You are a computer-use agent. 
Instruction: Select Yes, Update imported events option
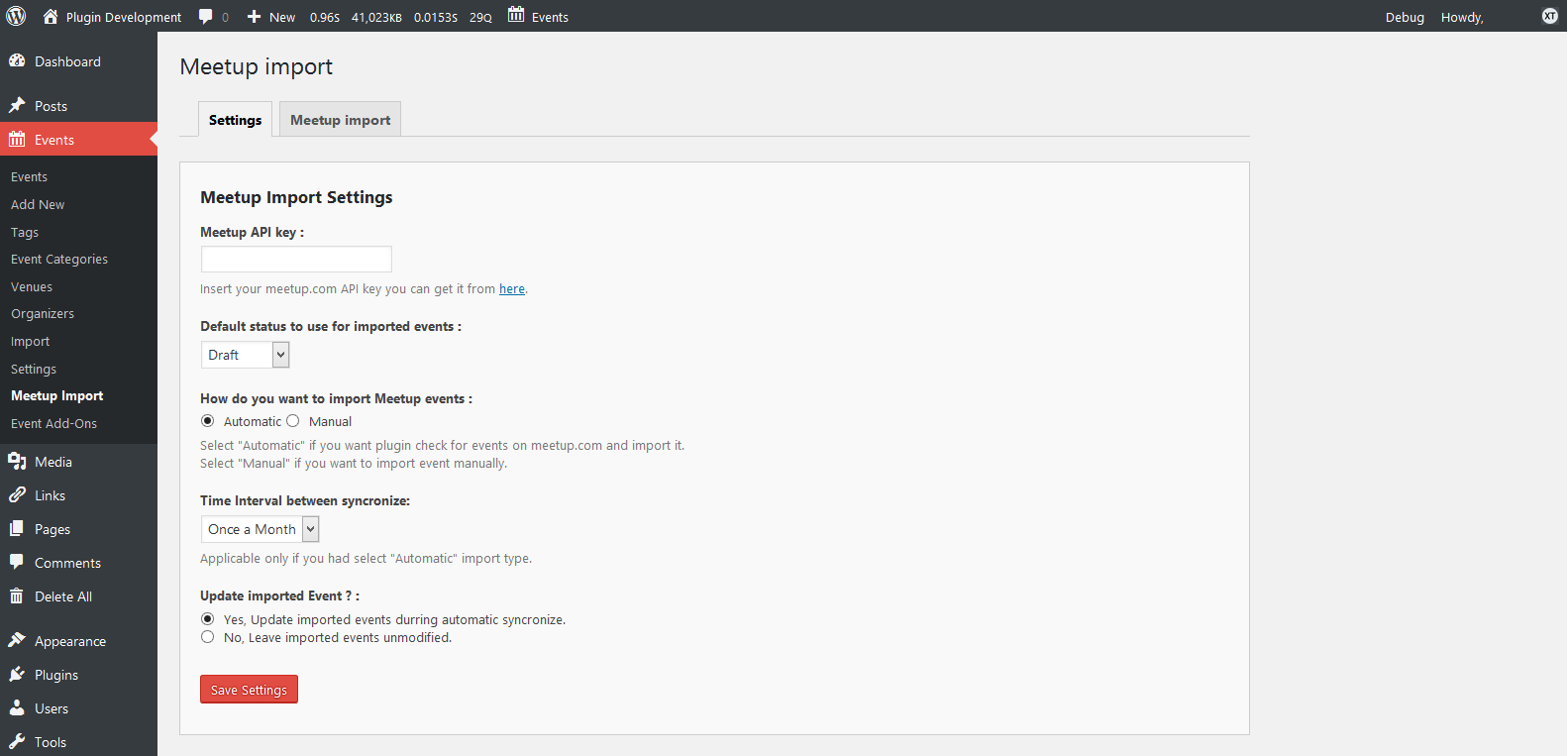pos(208,619)
